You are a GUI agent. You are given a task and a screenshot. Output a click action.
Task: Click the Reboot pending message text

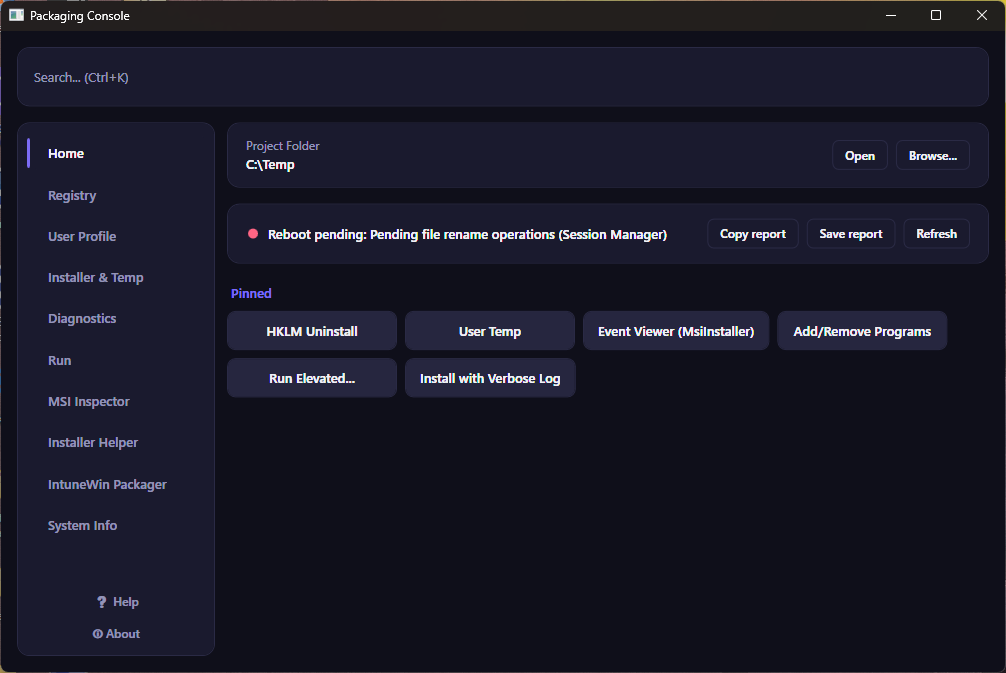467,234
